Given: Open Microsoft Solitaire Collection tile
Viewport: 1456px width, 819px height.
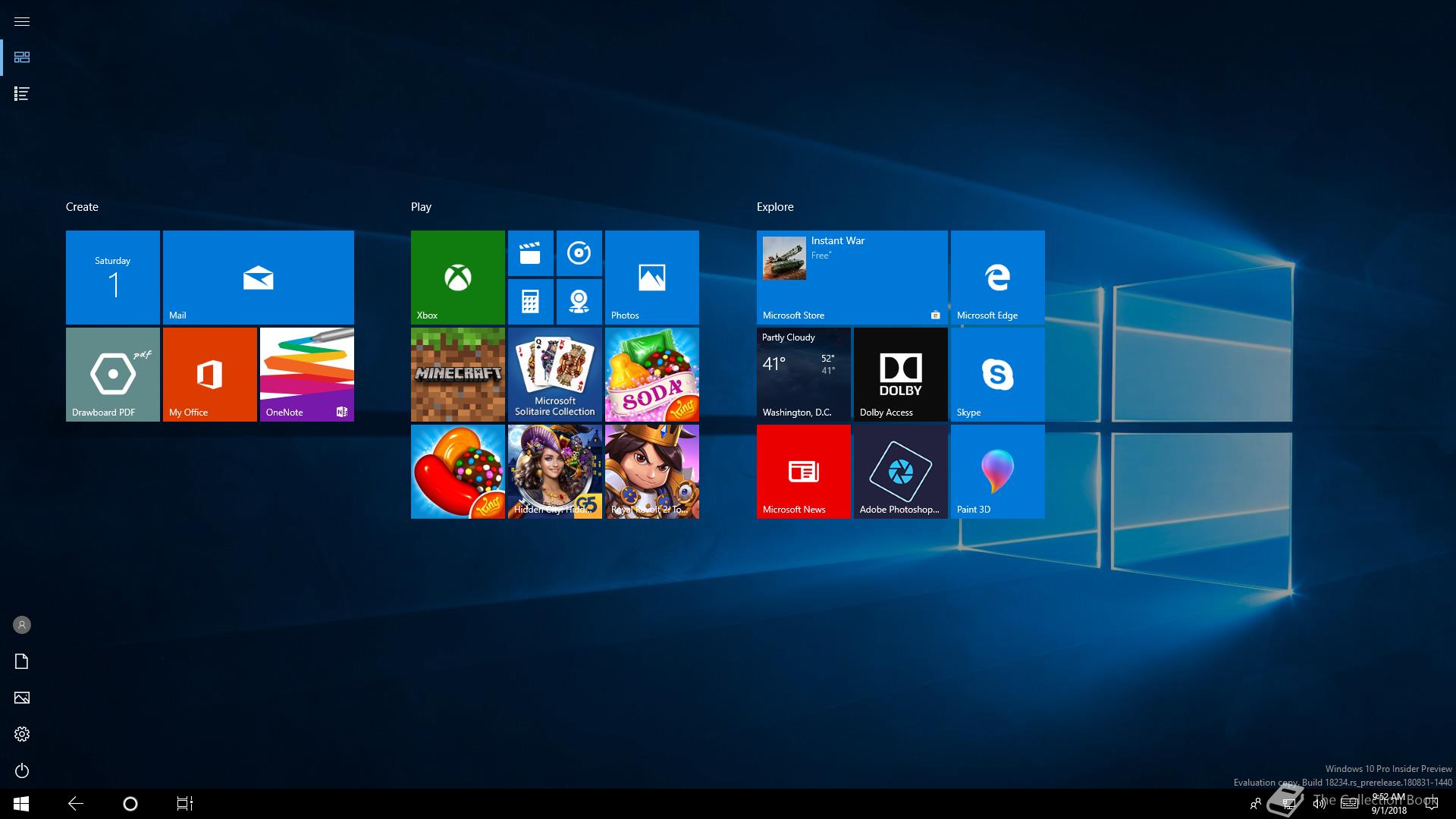Looking at the screenshot, I should click(x=555, y=375).
